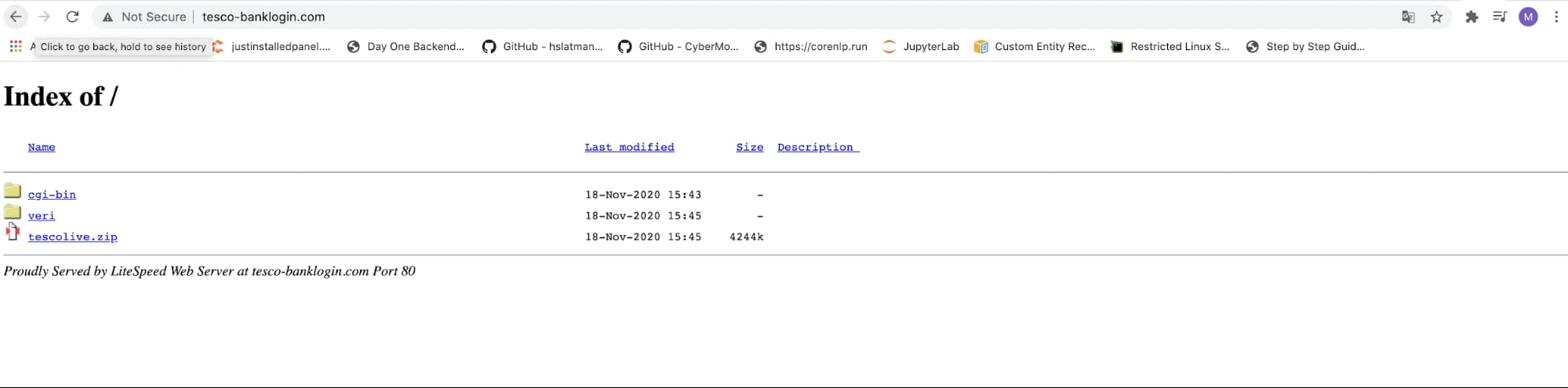Sort listing by Description
Viewport: 1568px width, 388px height.
tap(818, 147)
